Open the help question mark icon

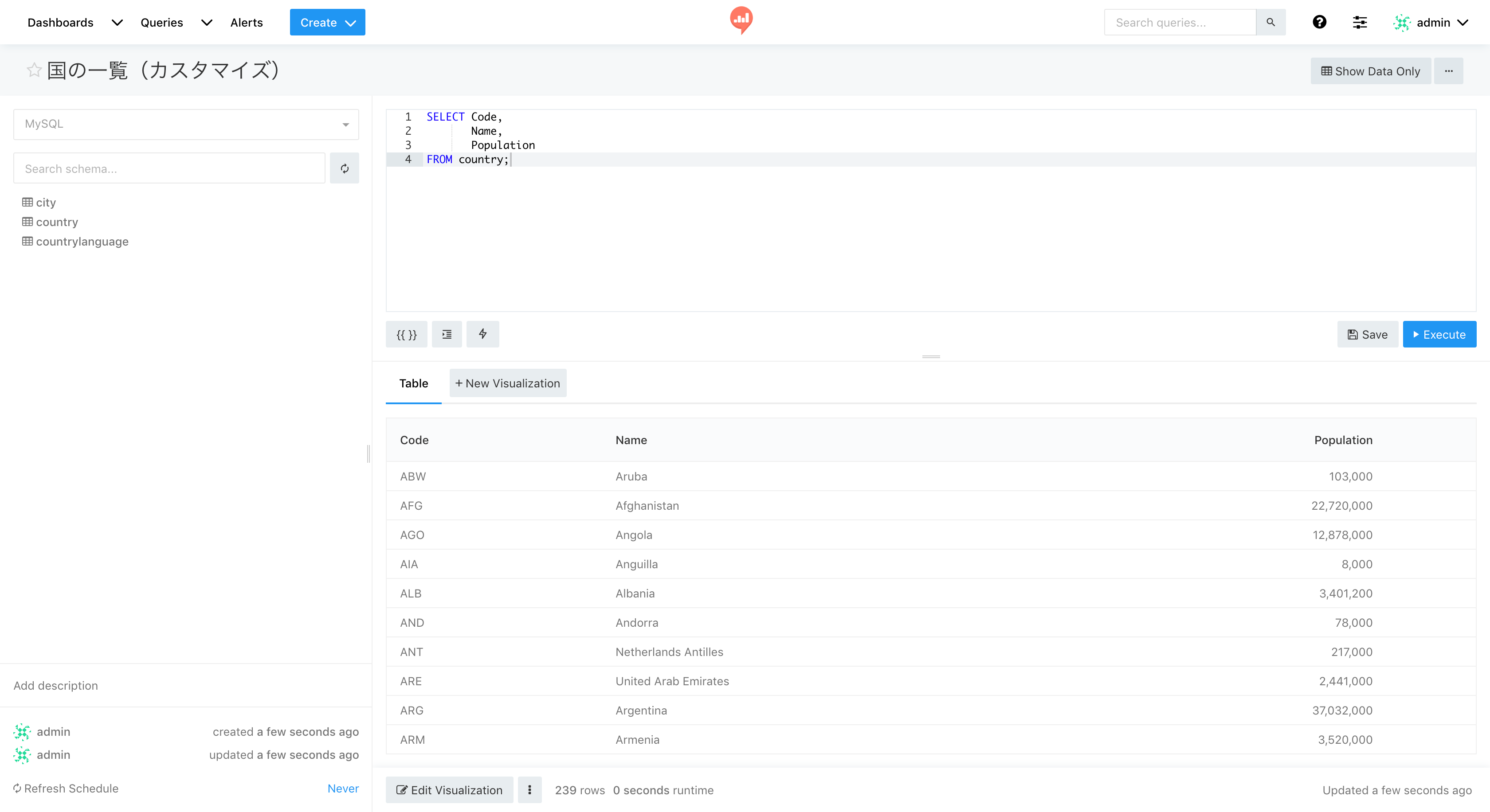click(x=1319, y=22)
